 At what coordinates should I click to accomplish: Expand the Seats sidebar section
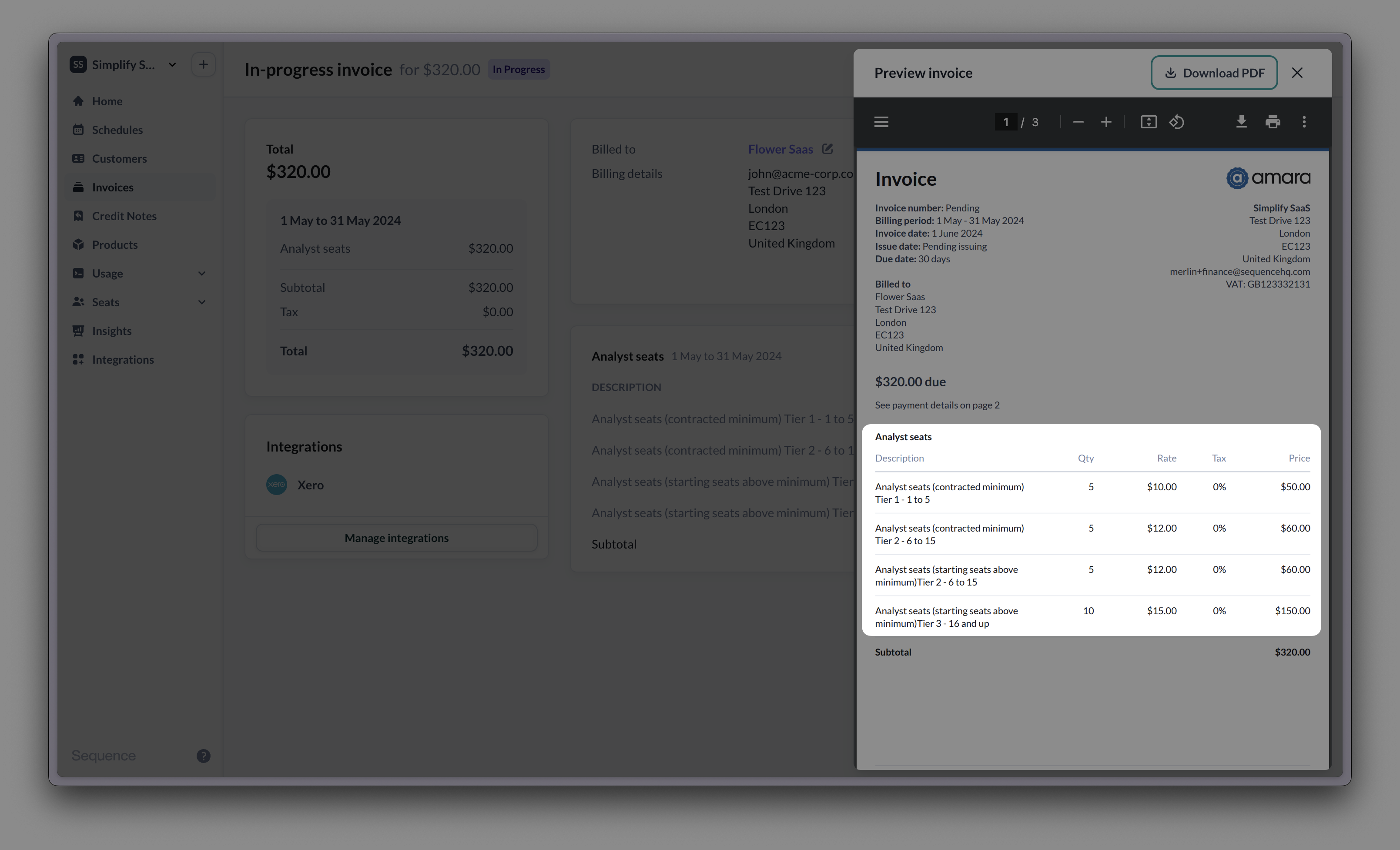tap(202, 302)
